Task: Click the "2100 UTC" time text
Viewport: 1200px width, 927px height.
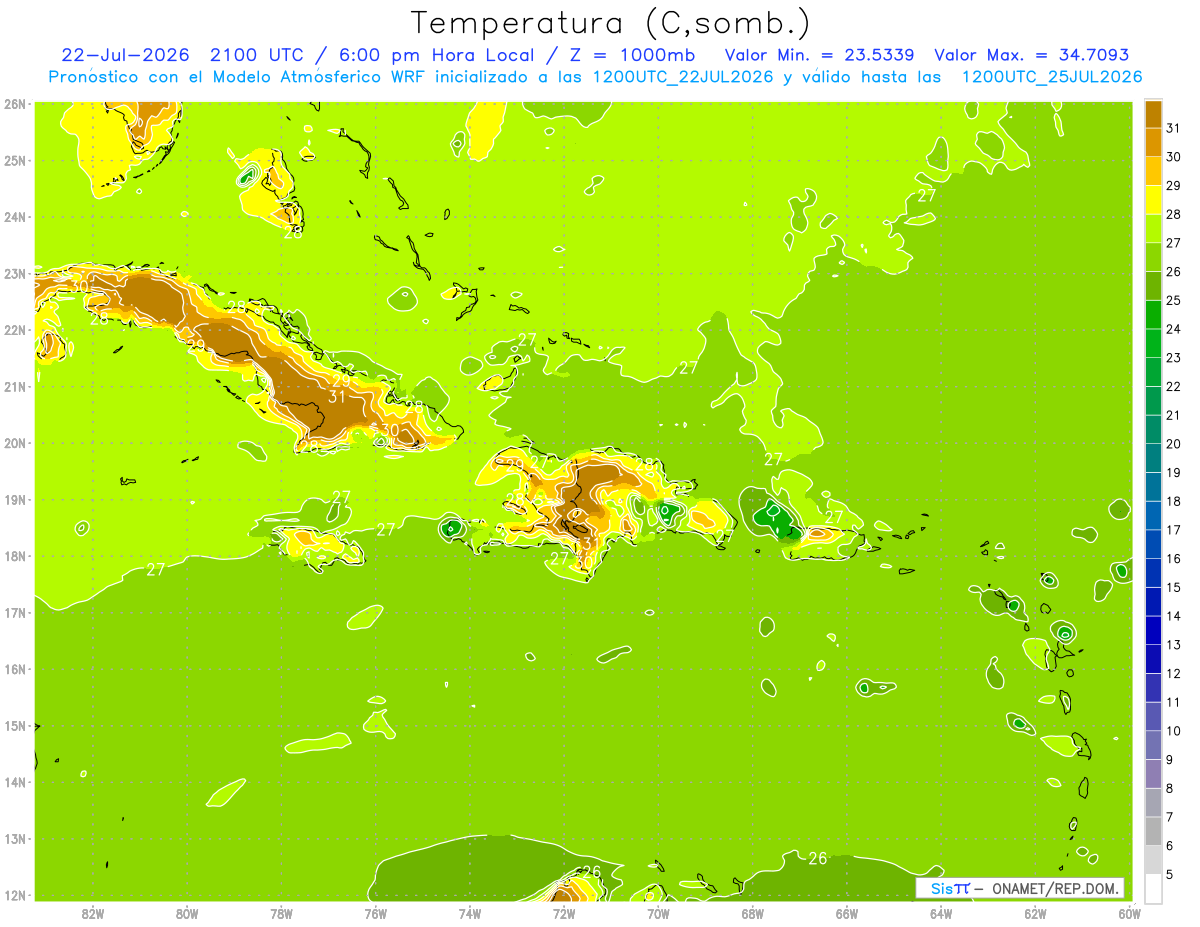Action: [x=255, y=55]
